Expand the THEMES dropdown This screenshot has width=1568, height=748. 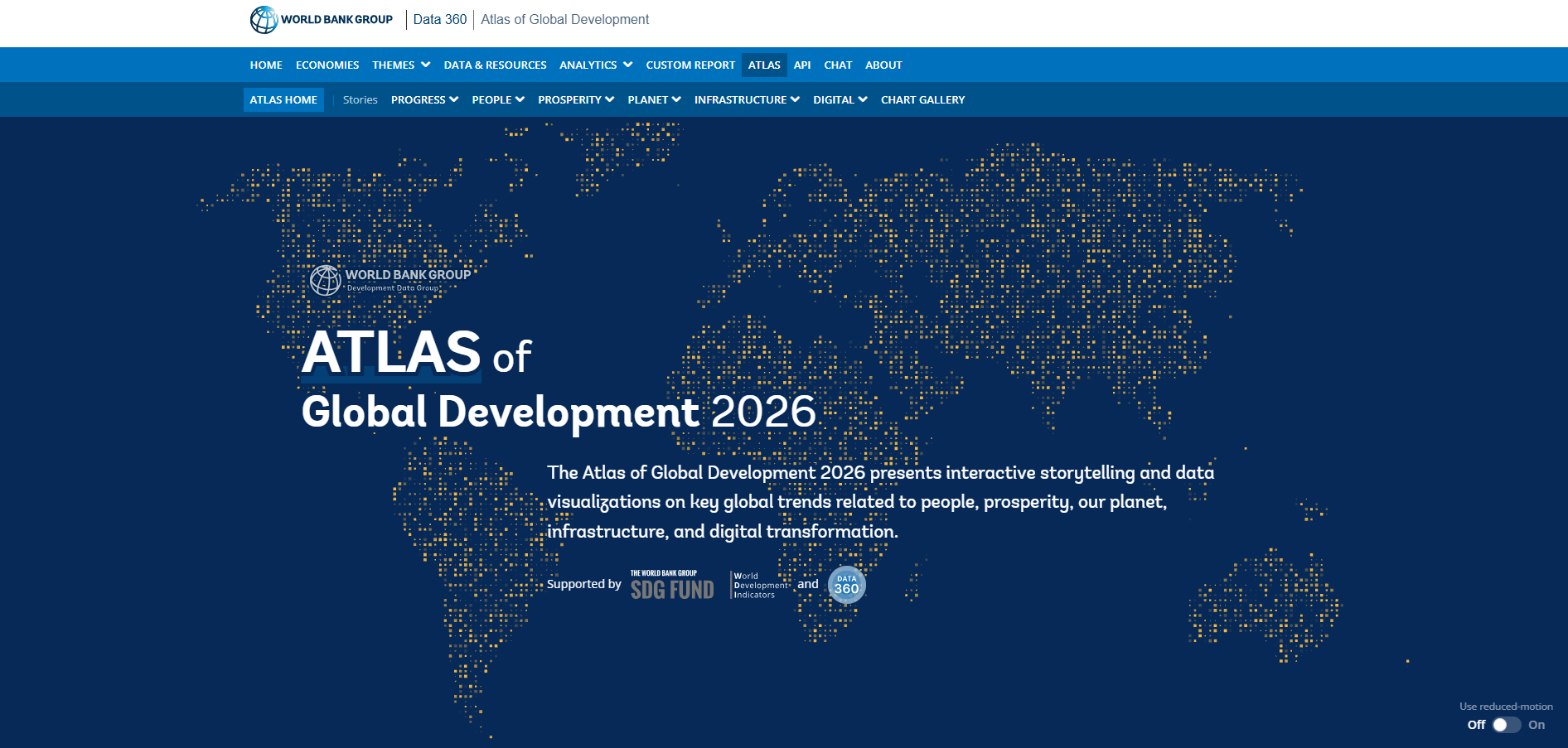coord(401,65)
